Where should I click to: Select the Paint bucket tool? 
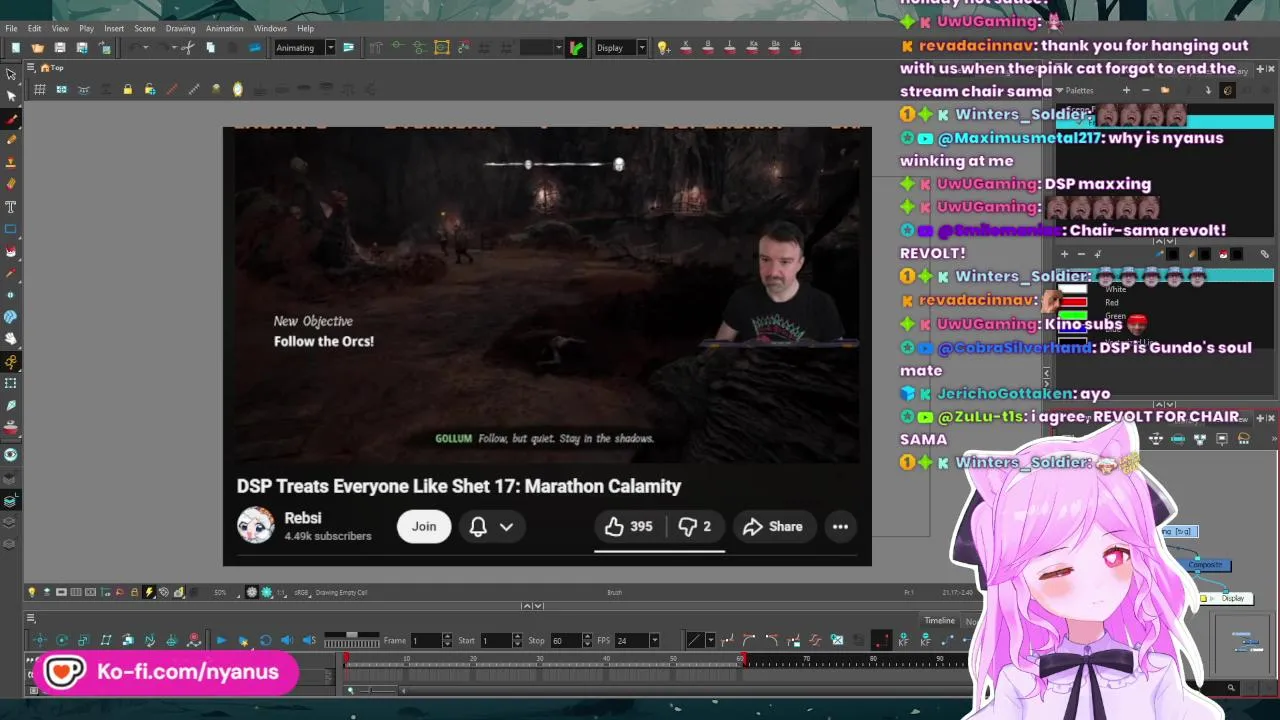pos(11,250)
